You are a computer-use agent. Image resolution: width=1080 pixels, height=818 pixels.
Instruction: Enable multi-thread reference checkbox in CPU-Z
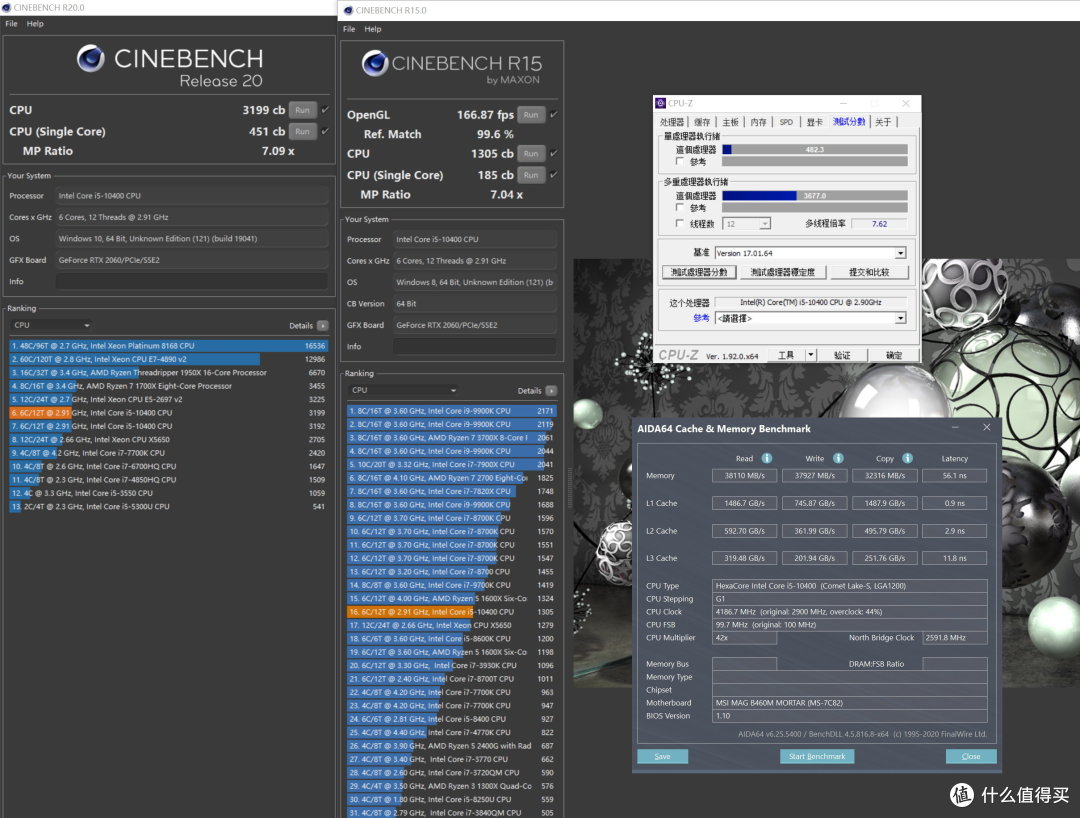[680, 207]
